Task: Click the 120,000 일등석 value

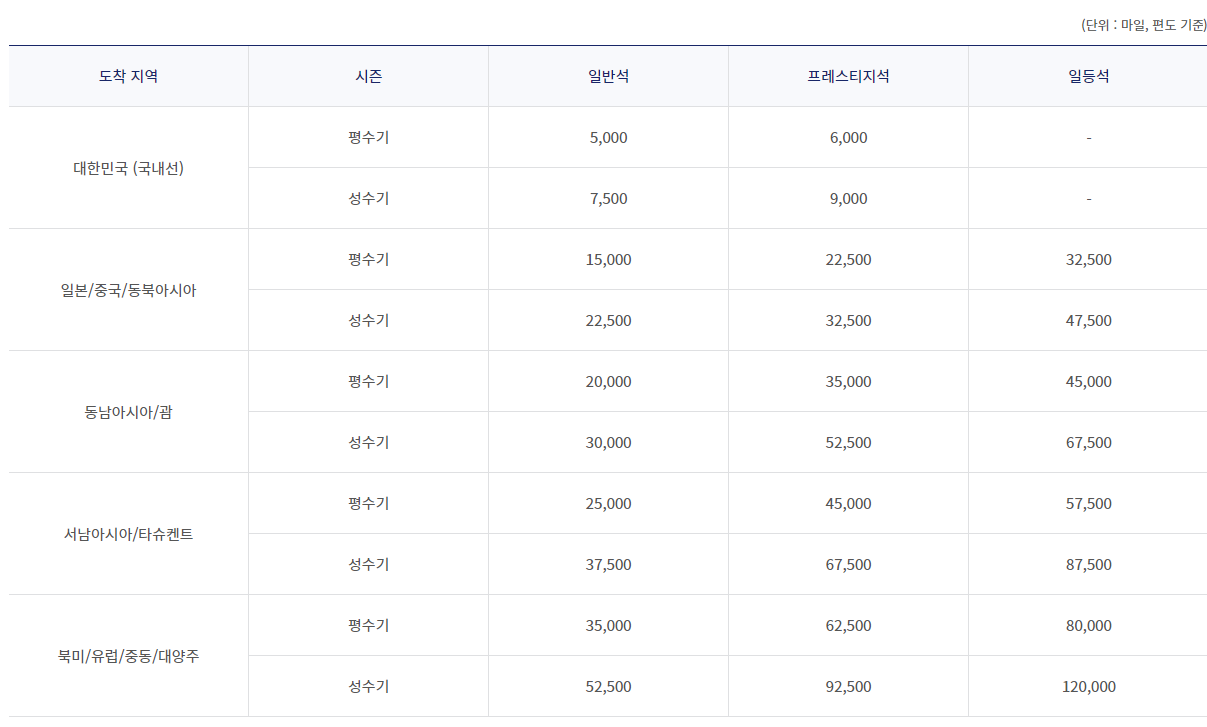Action: 1088,687
